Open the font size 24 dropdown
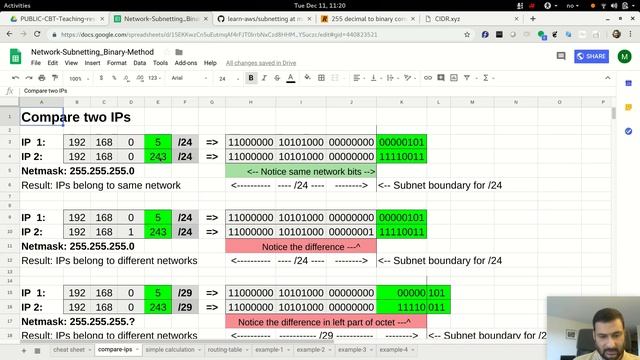 point(229,78)
